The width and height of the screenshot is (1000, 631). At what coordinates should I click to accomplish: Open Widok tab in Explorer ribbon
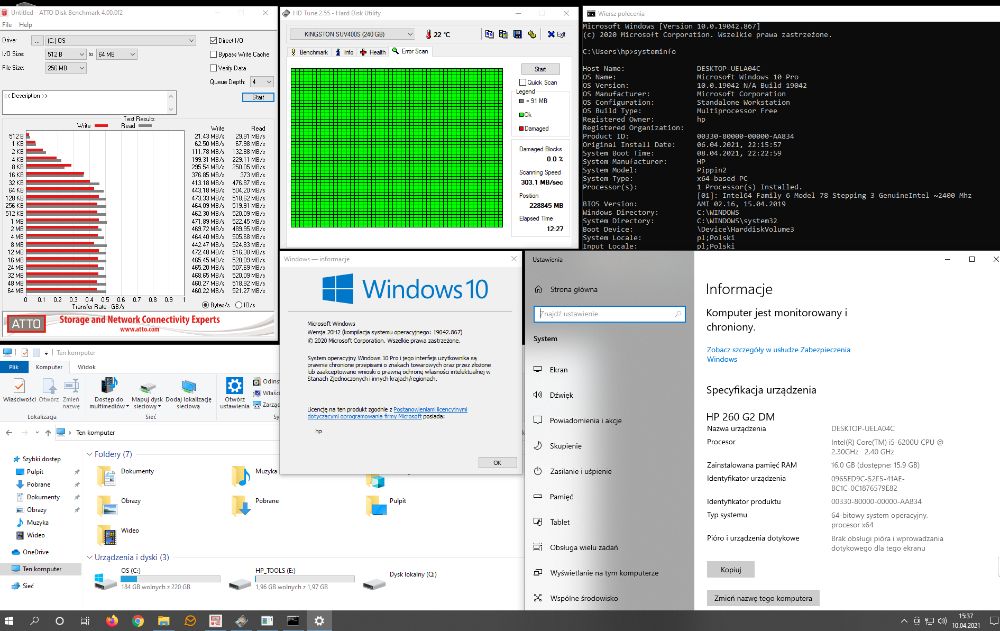pos(86,367)
